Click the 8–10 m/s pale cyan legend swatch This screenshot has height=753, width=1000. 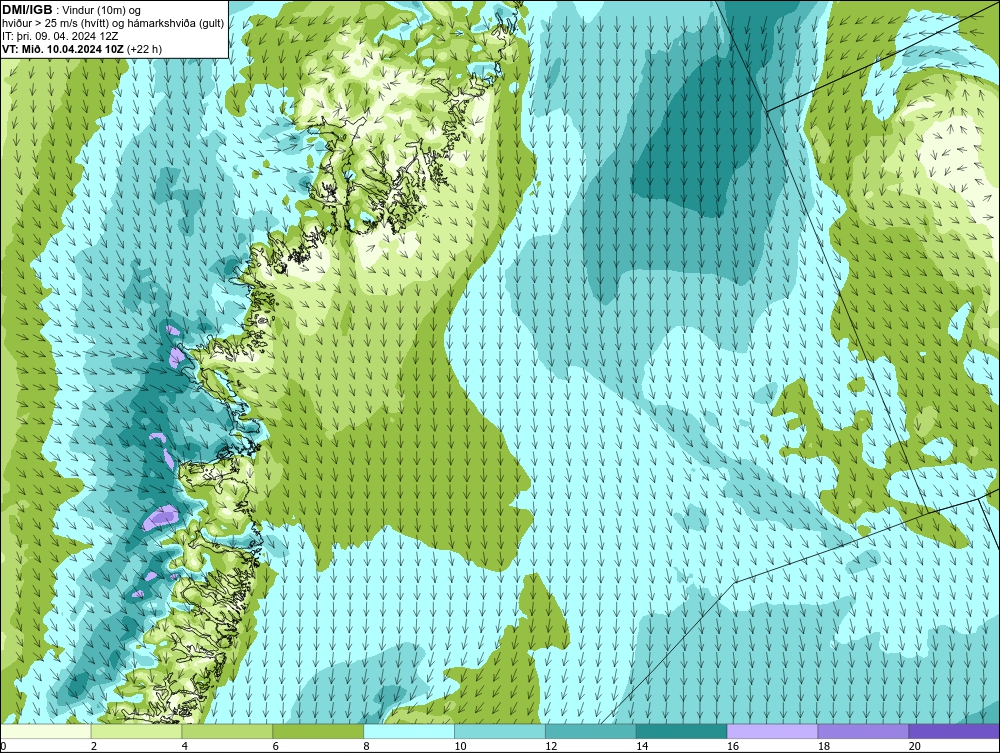pyautogui.click(x=409, y=731)
